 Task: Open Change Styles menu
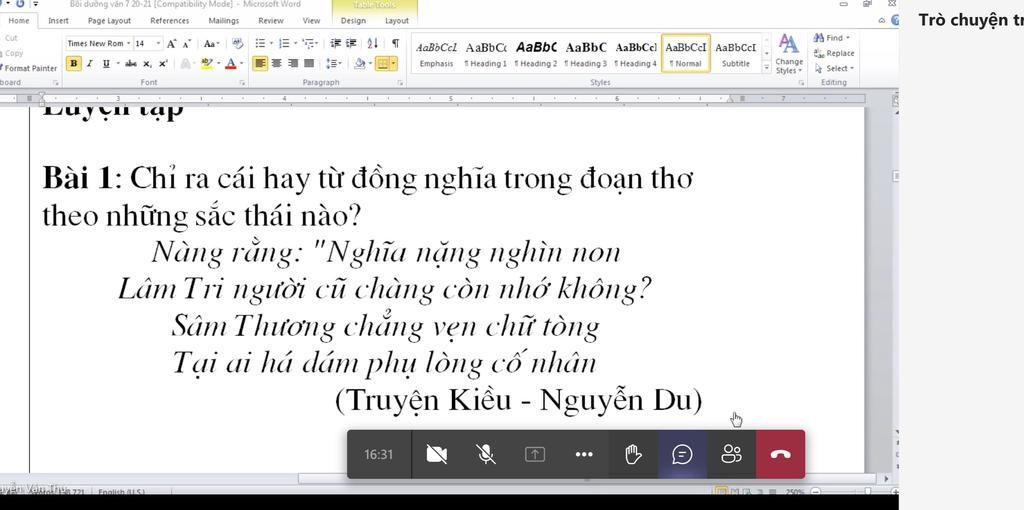point(789,54)
